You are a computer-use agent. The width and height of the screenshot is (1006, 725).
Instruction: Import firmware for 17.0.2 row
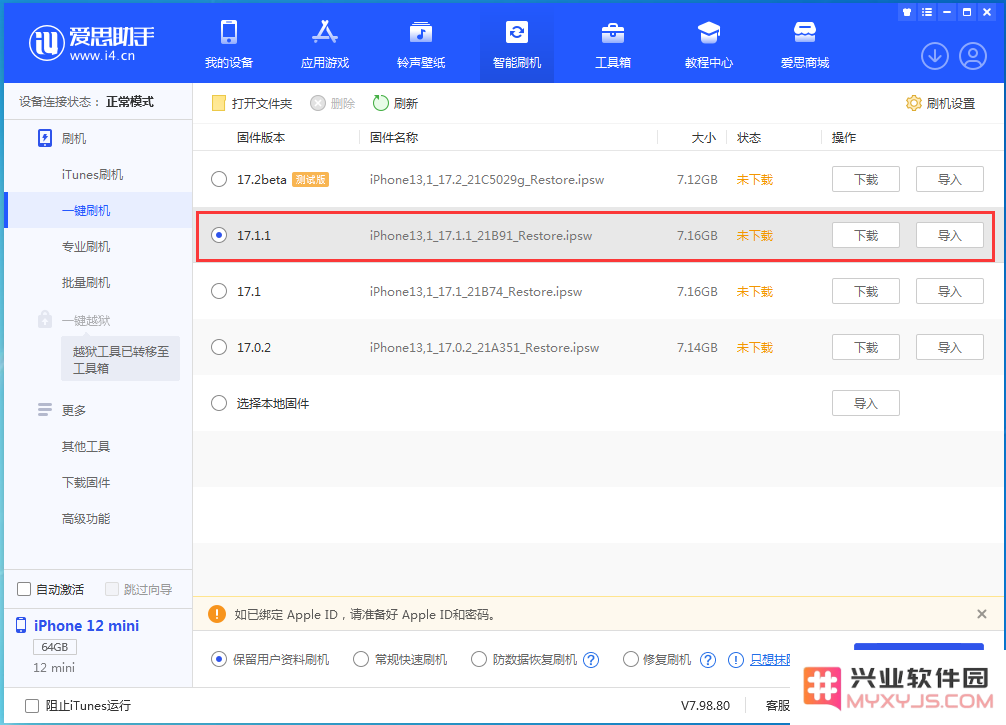(950, 346)
